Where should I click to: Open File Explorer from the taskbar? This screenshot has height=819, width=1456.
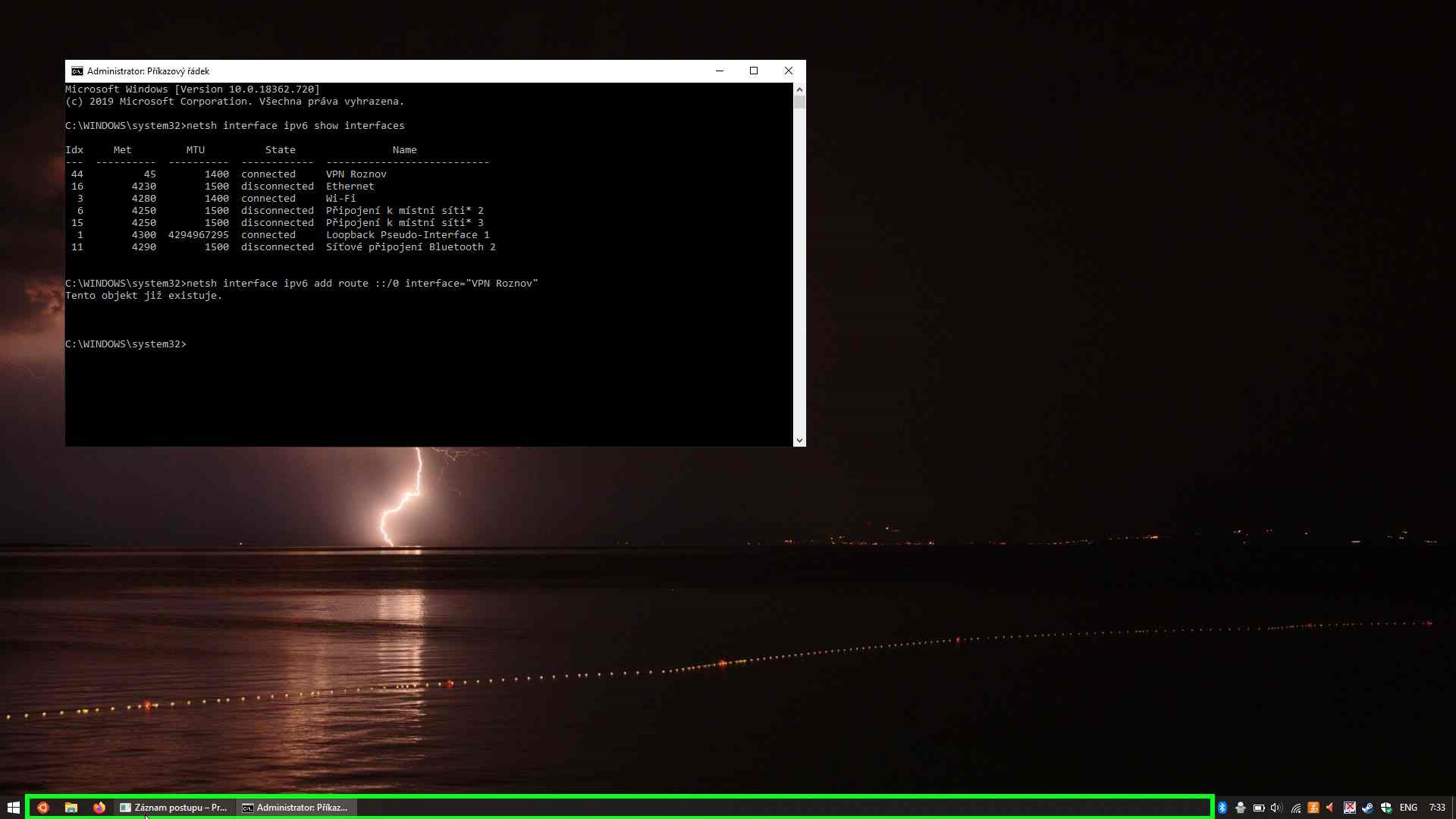coord(71,807)
